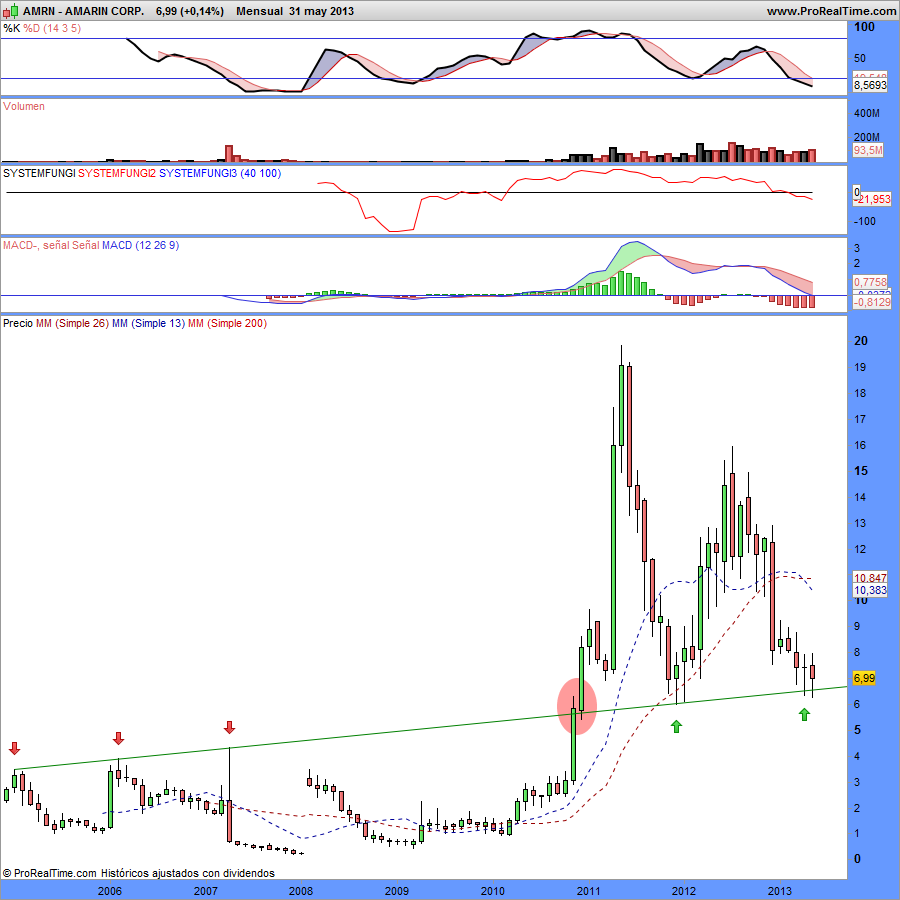900x900 pixels.
Task: Click the 2012 year label on time axis
Action: coord(684,891)
